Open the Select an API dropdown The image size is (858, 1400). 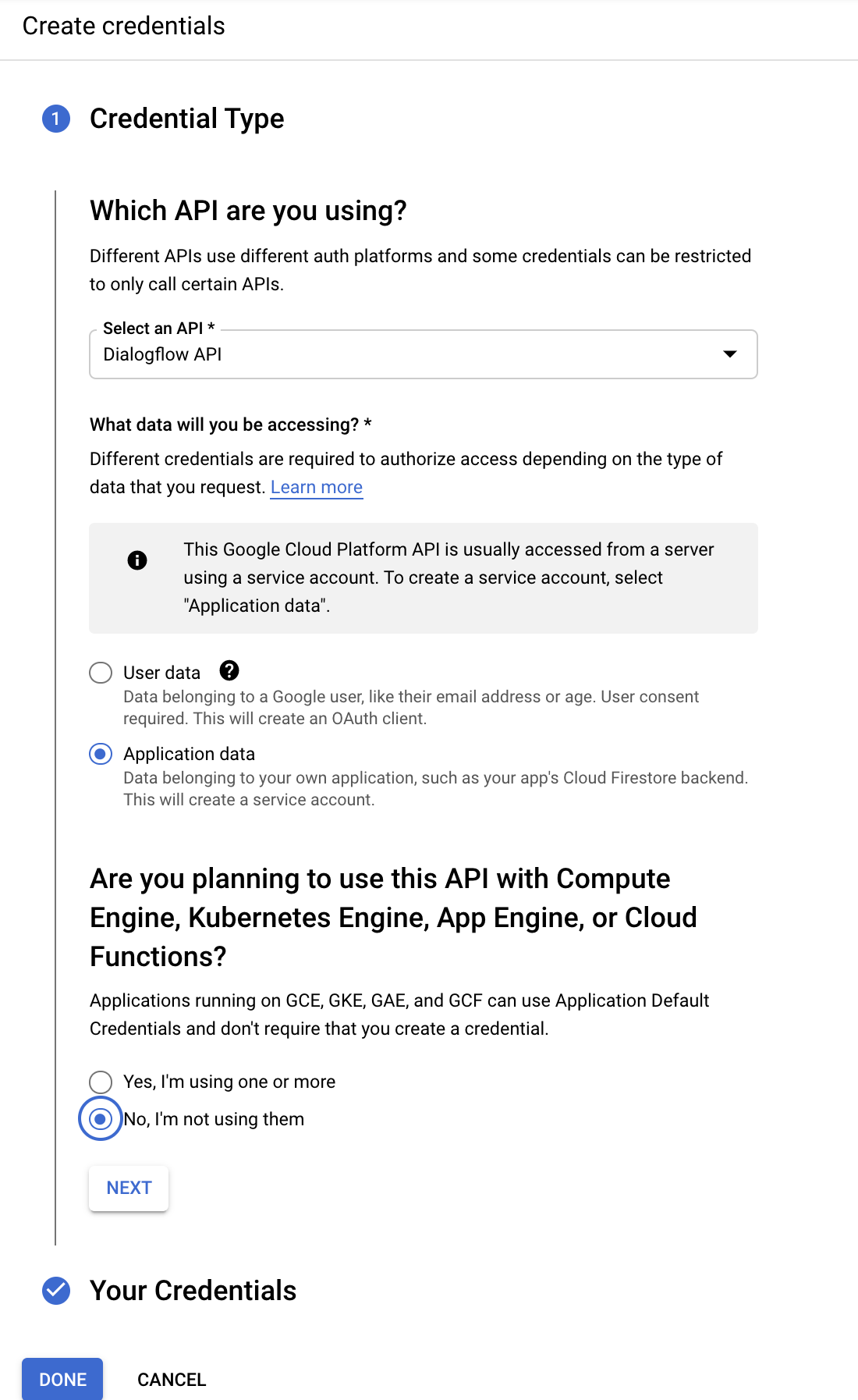[424, 354]
